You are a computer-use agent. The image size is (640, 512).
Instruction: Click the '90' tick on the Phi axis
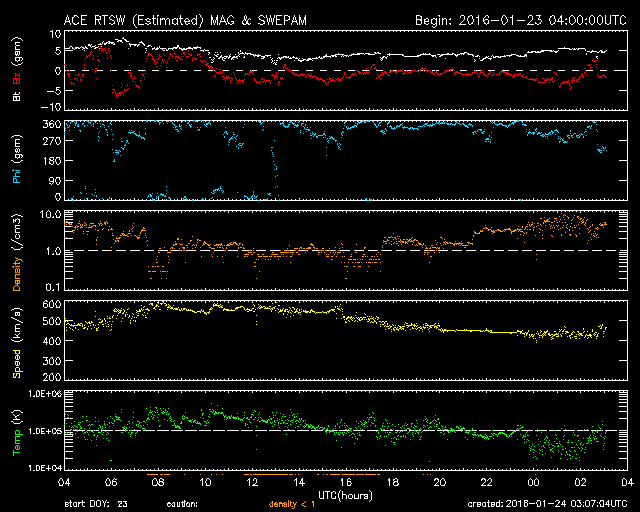[56, 180]
